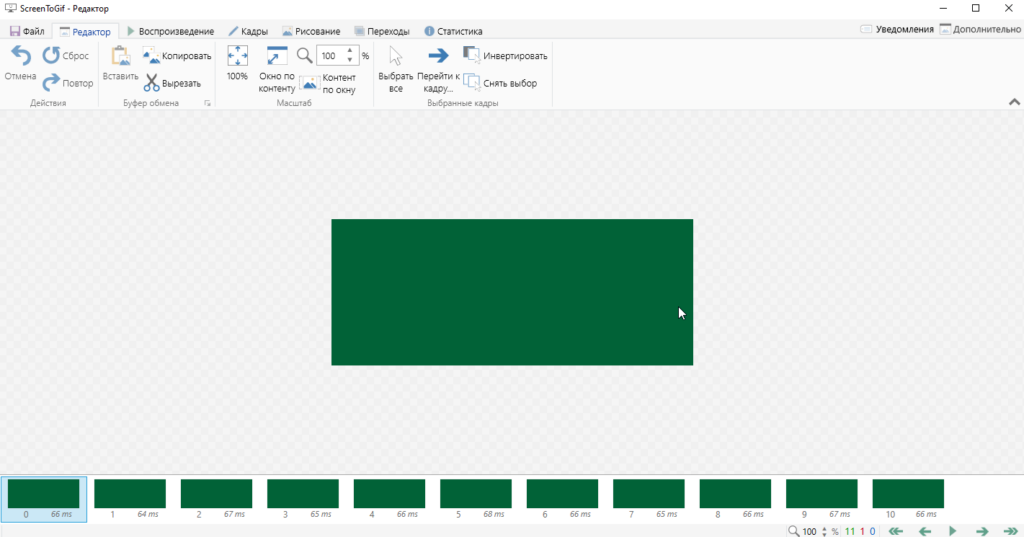Click Deselect (Снять выбор) icon
This screenshot has height=537, width=1024.
[x=472, y=83]
